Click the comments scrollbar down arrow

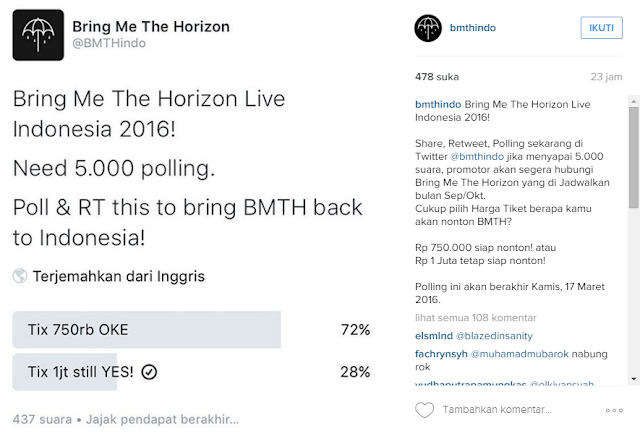pyautogui.click(x=634, y=379)
